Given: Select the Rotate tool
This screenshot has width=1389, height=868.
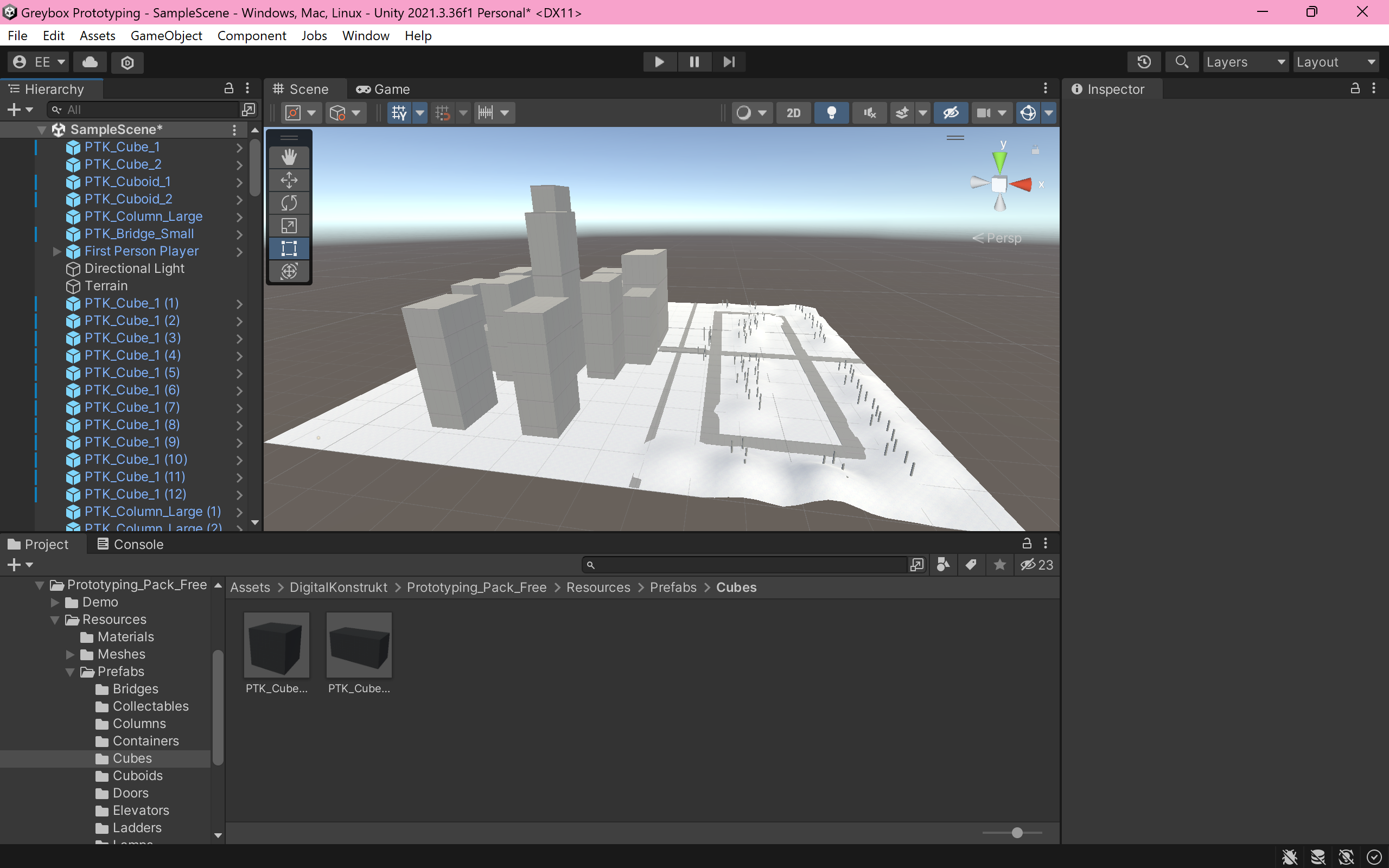Looking at the screenshot, I should coord(289,203).
